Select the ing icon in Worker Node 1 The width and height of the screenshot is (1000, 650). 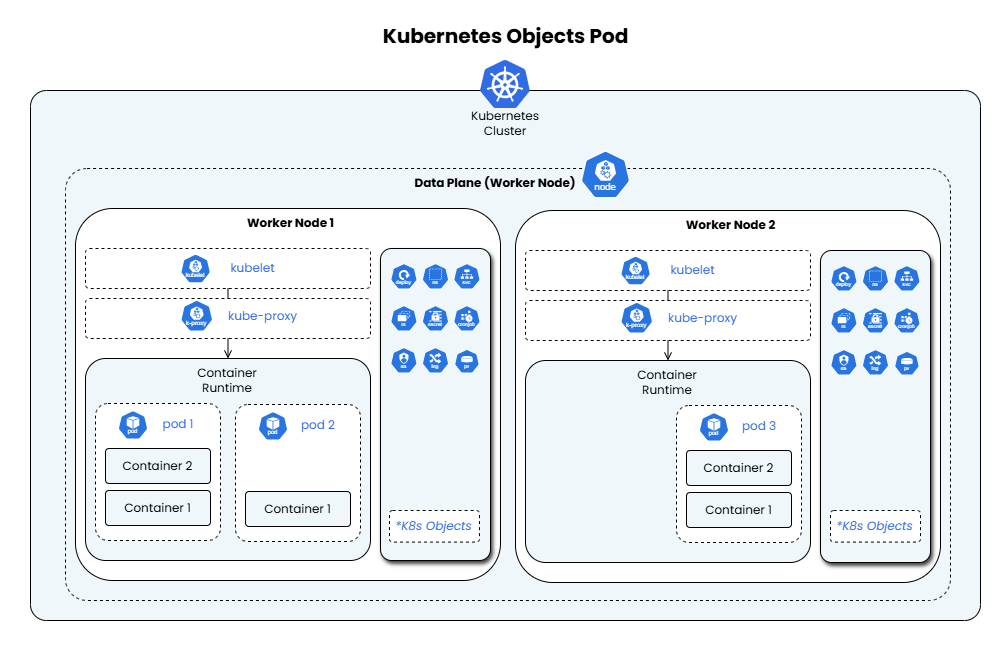tap(435, 361)
